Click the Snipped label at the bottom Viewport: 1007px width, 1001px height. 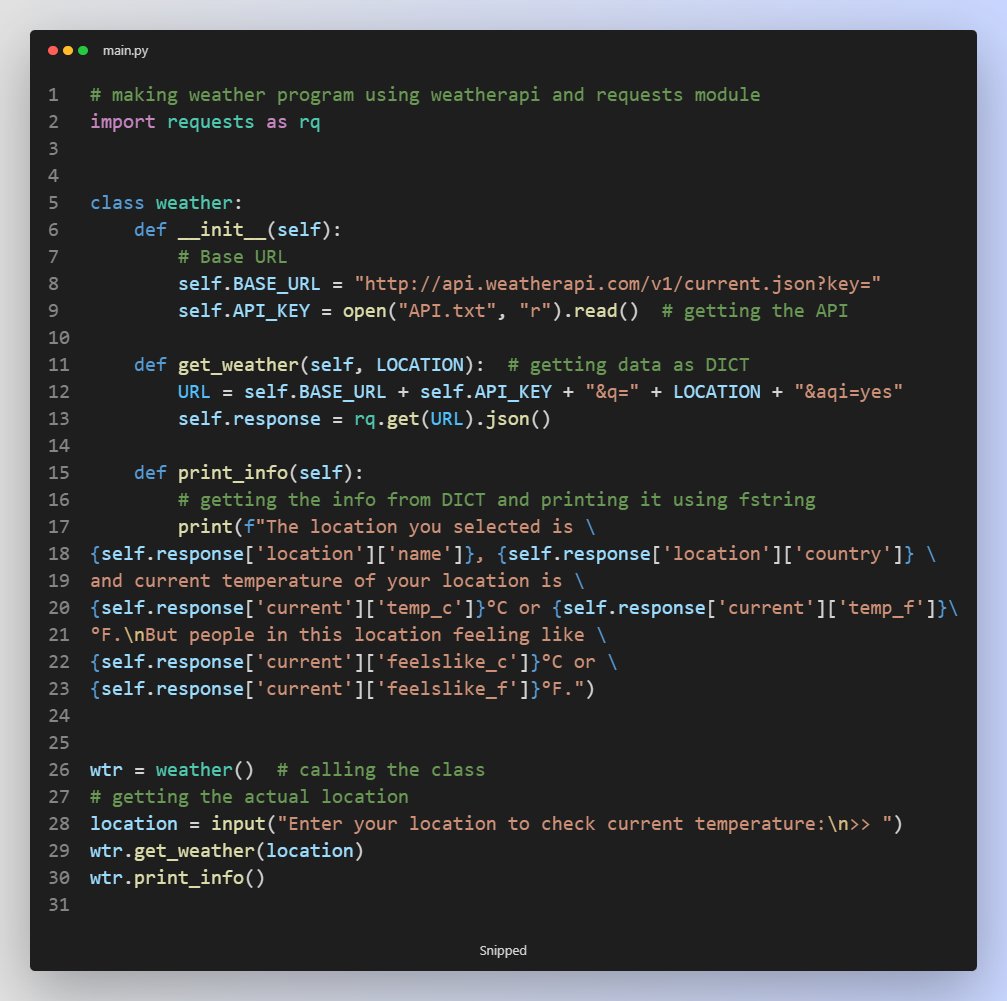coord(503,950)
